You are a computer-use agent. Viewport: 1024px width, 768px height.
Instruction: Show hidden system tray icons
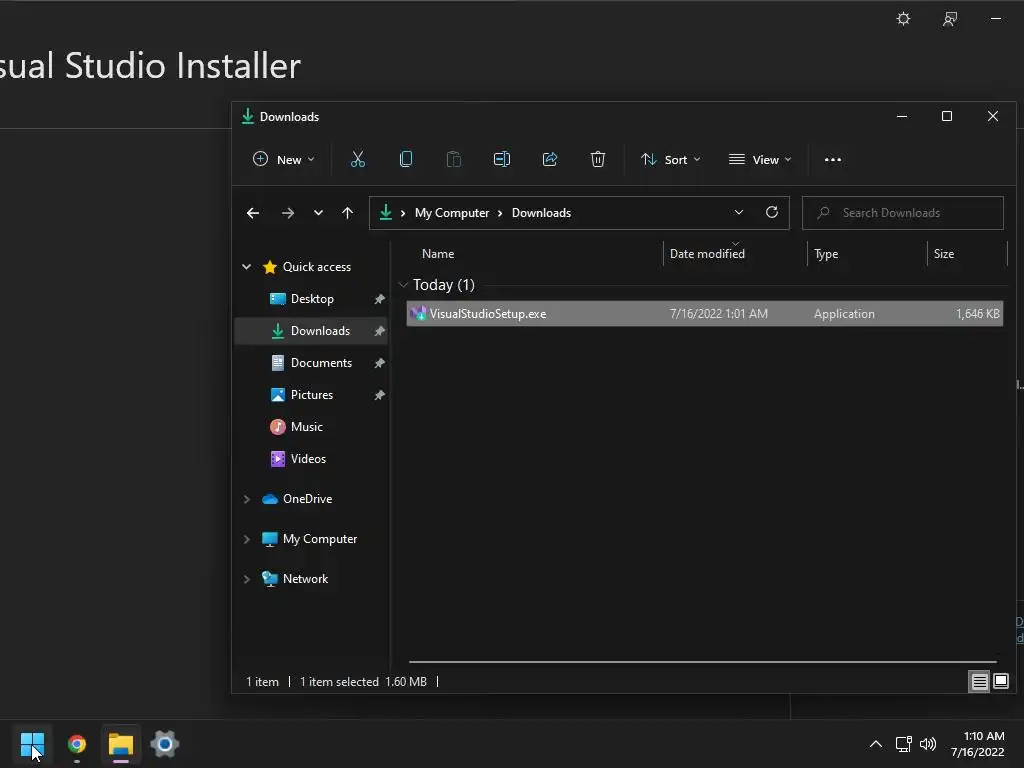(876, 744)
